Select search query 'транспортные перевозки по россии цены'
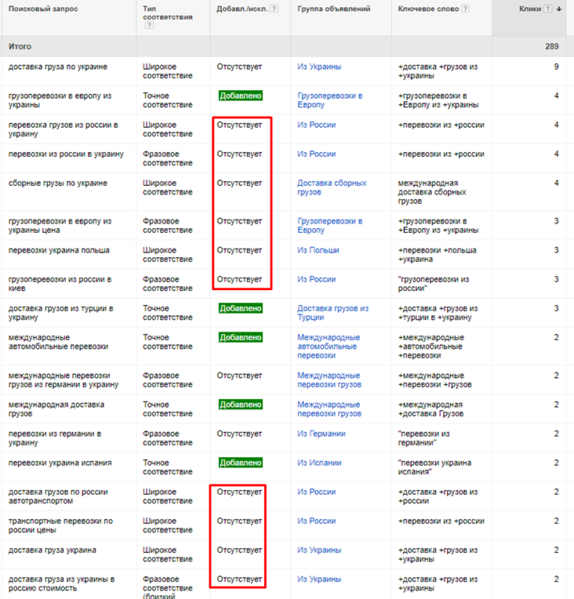Viewport: 574px width, 599px height. pos(61,525)
